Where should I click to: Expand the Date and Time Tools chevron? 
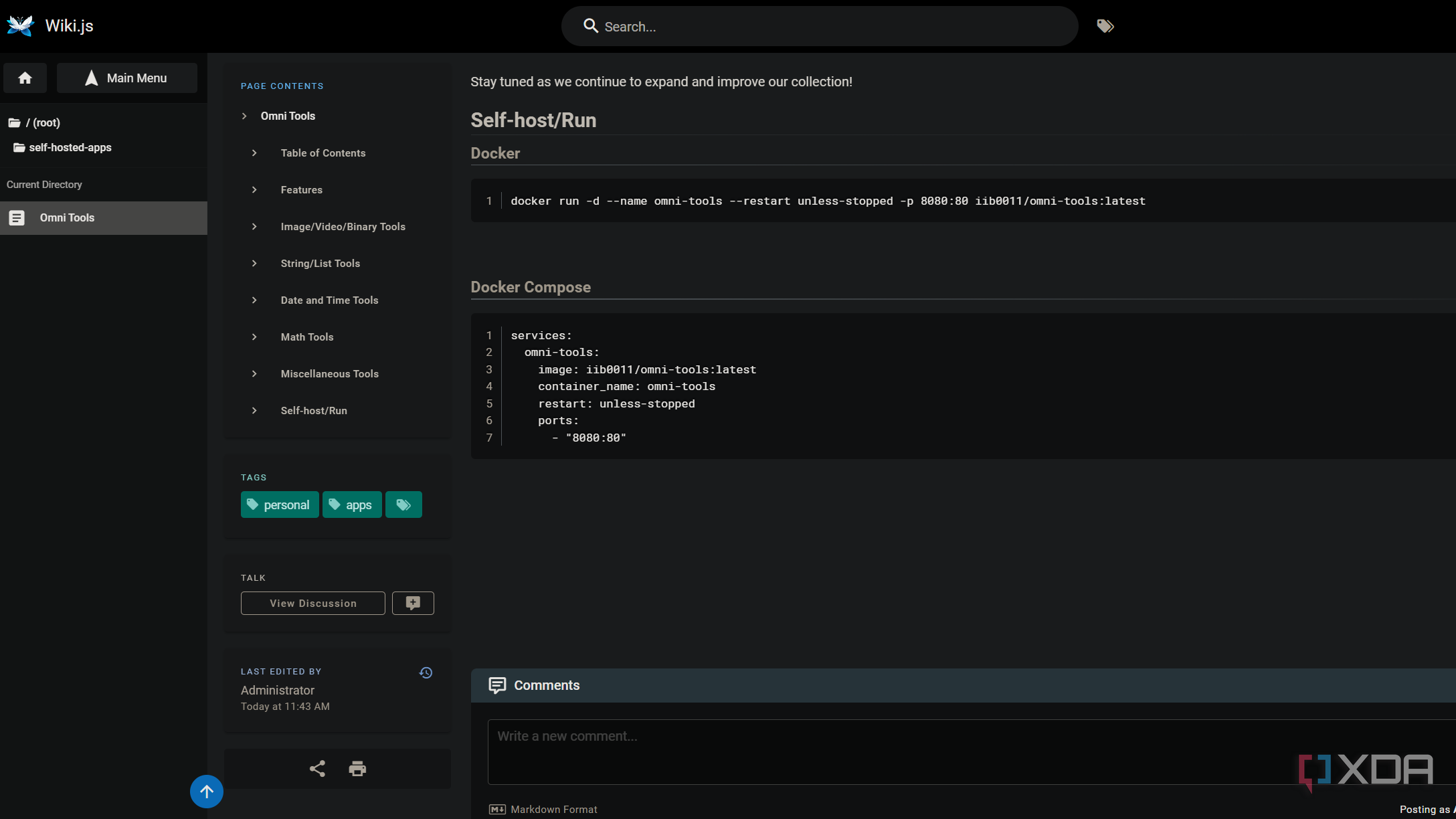(x=254, y=300)
